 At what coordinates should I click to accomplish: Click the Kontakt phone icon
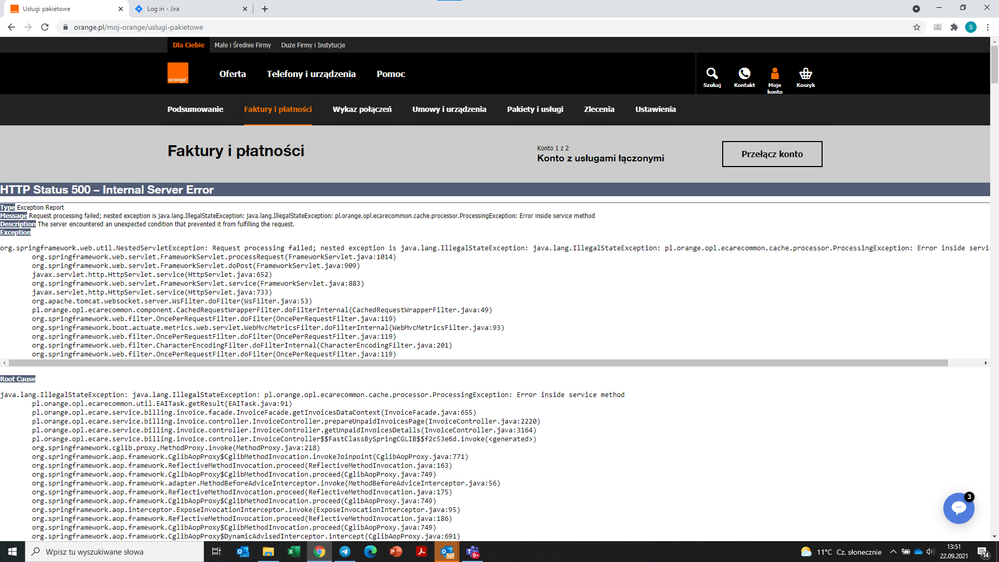tap(744, 76)
